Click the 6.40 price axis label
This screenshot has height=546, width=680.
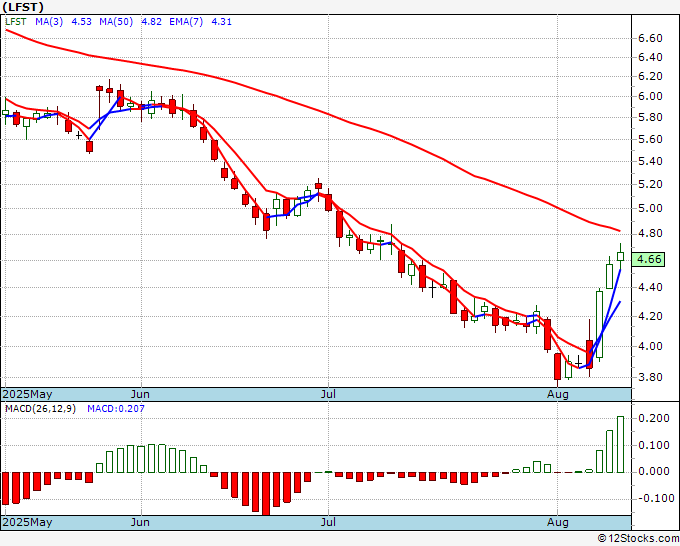(x=650, y=57)
